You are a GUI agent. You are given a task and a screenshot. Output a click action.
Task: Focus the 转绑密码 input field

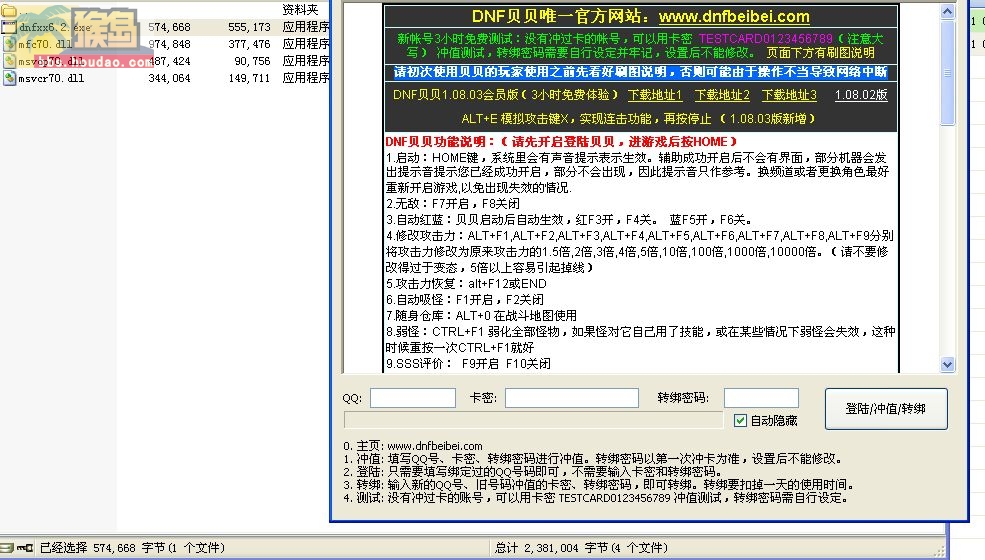click(761, 398)
